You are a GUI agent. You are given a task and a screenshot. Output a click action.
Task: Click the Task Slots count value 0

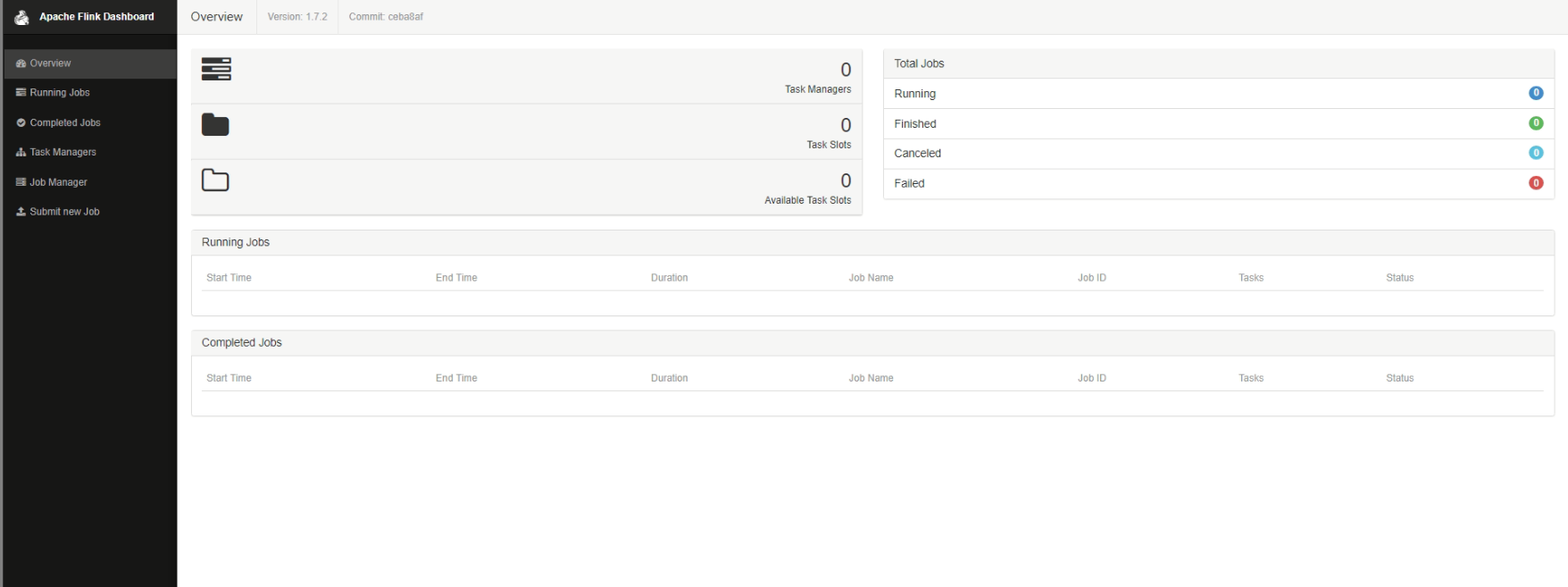(846, 125)
